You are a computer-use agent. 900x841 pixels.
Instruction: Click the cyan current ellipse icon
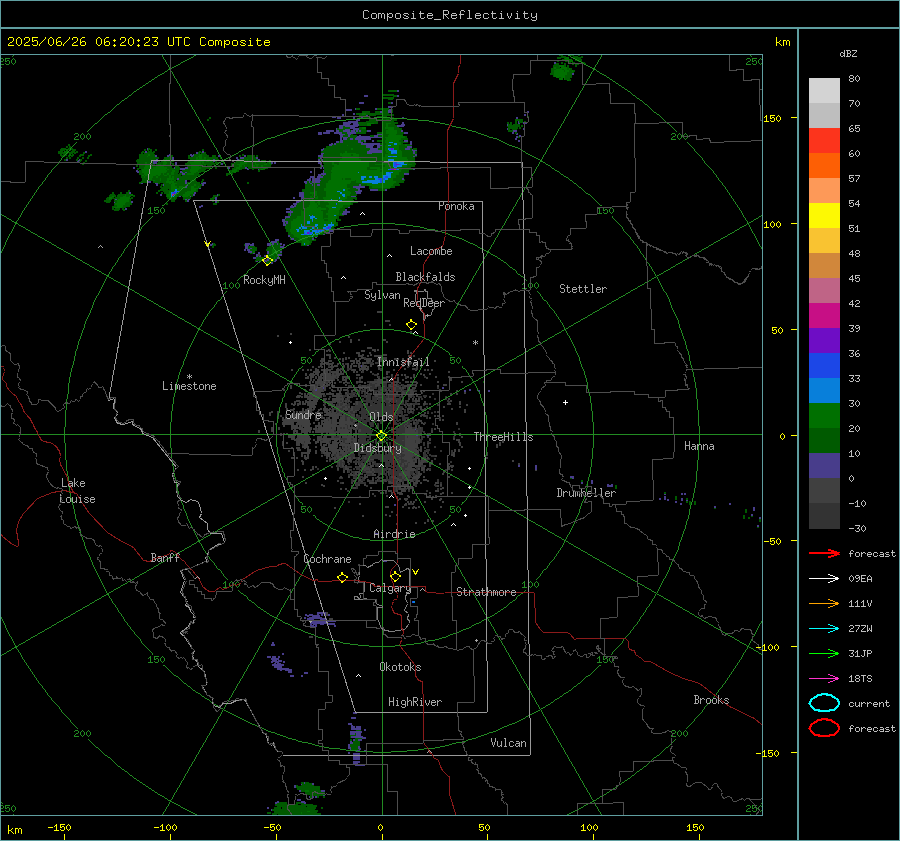[824, 703]
